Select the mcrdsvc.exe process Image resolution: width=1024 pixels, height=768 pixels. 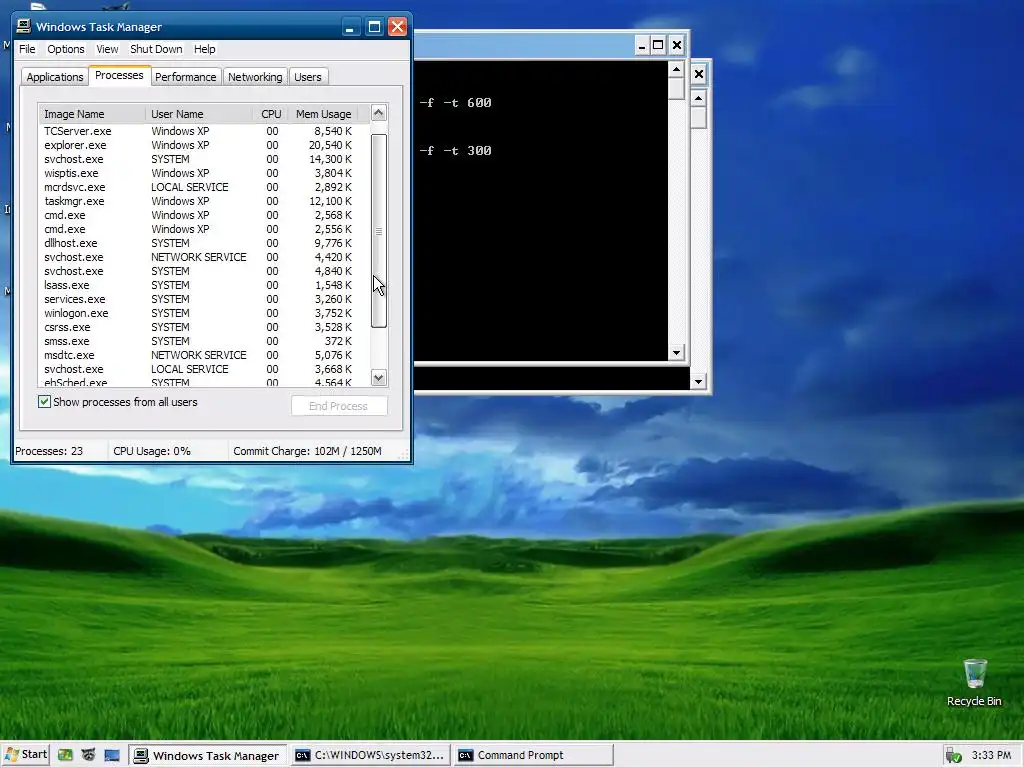pyautogui.click(x=198, y=187)
